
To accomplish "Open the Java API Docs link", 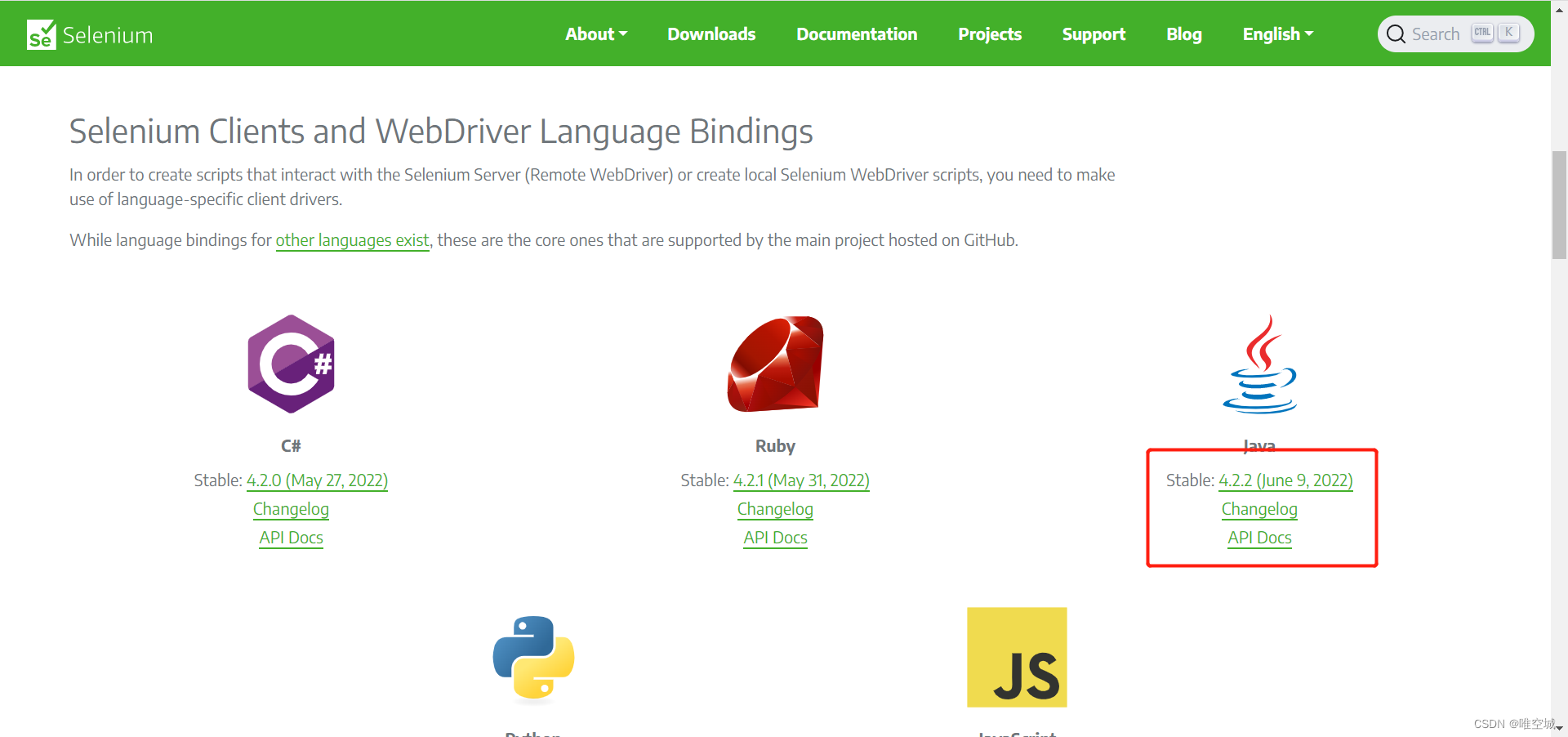I will [1259, 538].
